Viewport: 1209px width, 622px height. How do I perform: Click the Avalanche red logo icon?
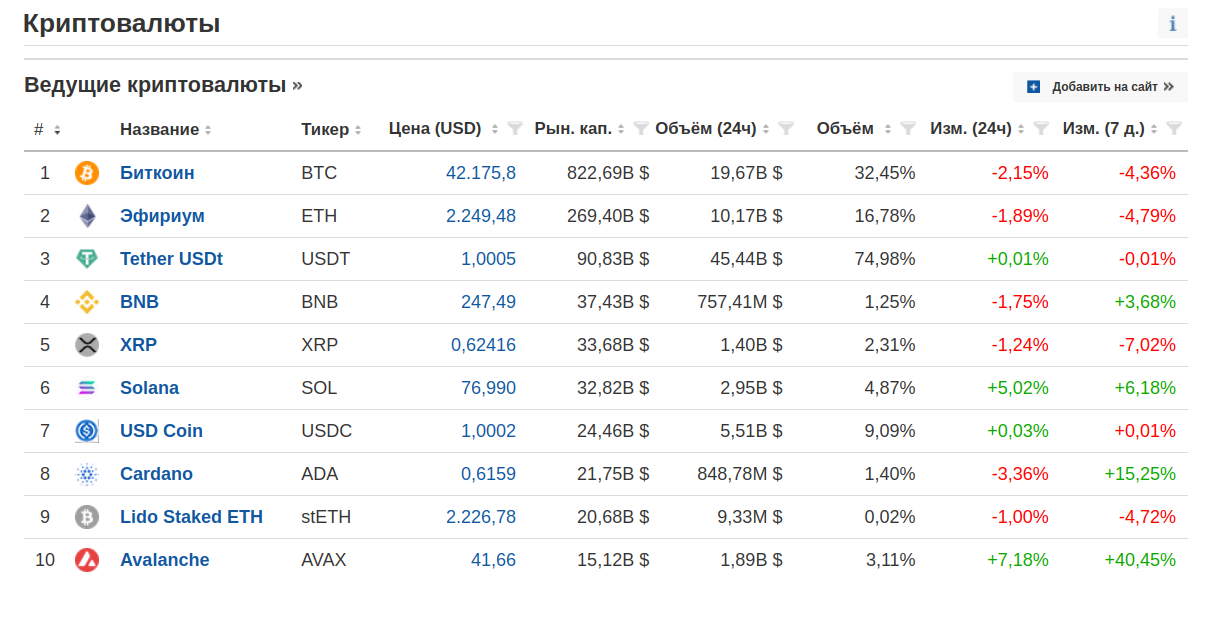click(x=87, y=560)
